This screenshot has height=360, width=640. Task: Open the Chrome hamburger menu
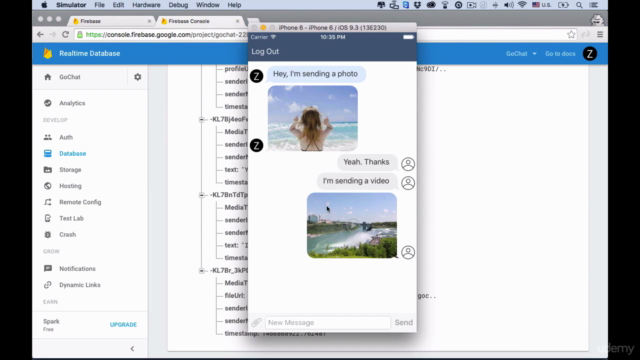pos(600,35)
